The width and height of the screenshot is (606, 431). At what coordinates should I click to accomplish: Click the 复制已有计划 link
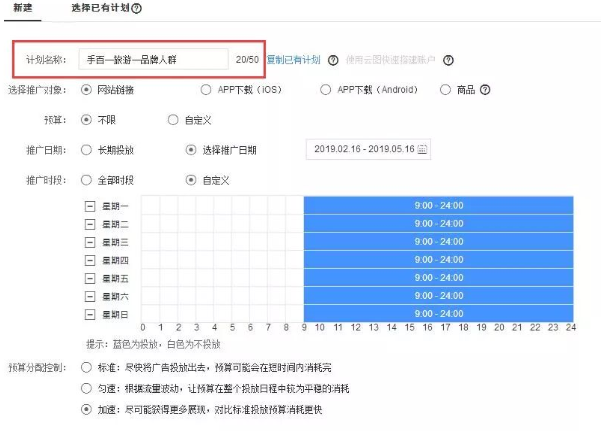point(294,60)
